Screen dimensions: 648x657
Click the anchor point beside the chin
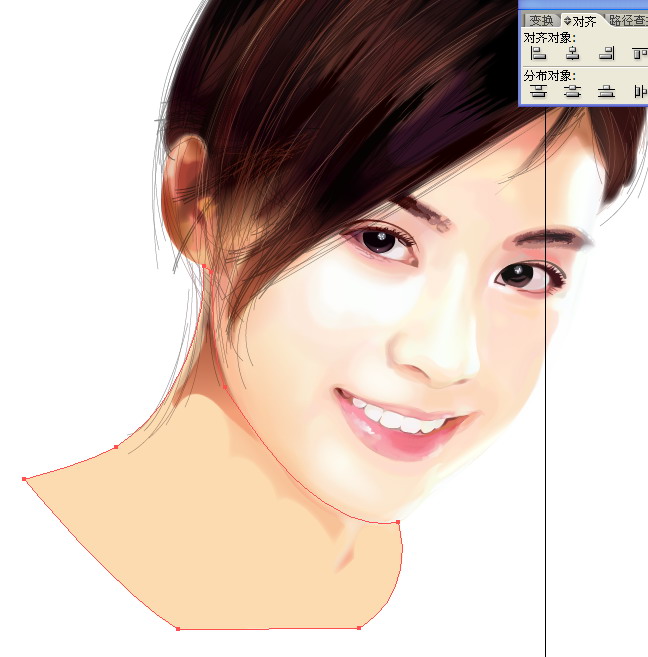pos(398,522)
